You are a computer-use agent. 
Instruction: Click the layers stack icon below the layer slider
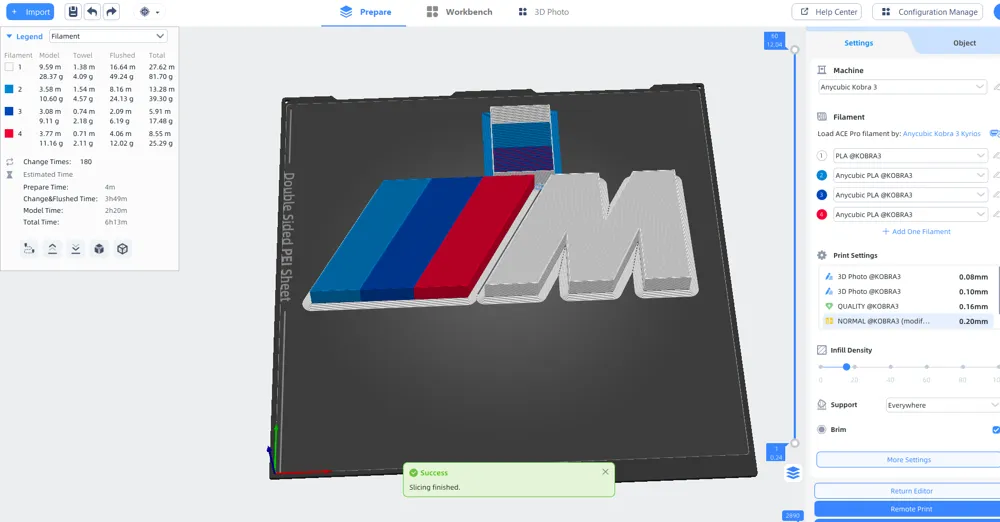[793, 473]
